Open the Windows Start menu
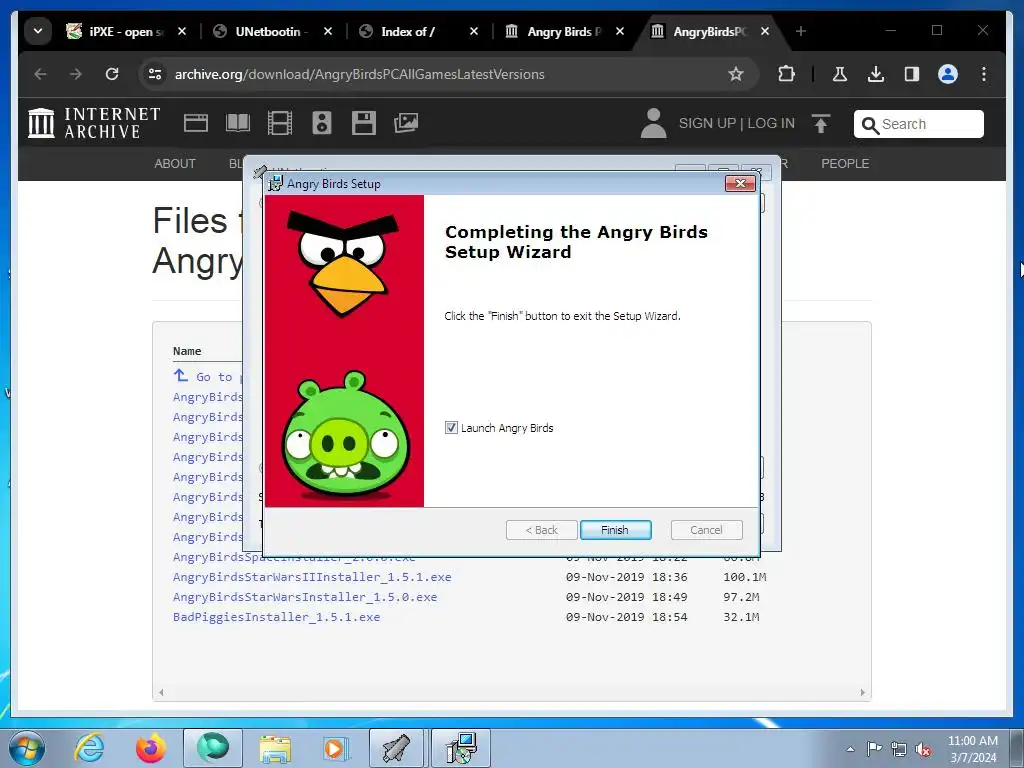 [26, 749]
